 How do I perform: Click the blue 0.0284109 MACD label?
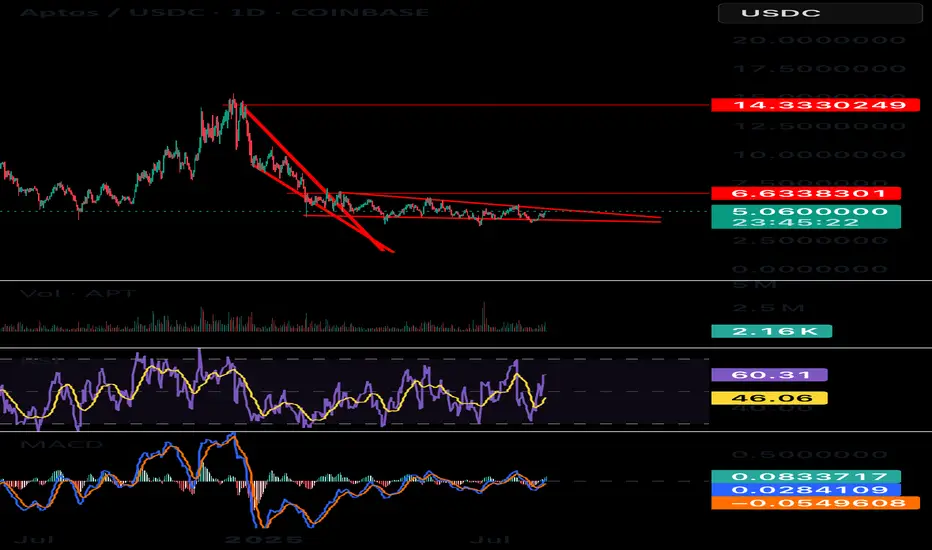click(806, 489)
